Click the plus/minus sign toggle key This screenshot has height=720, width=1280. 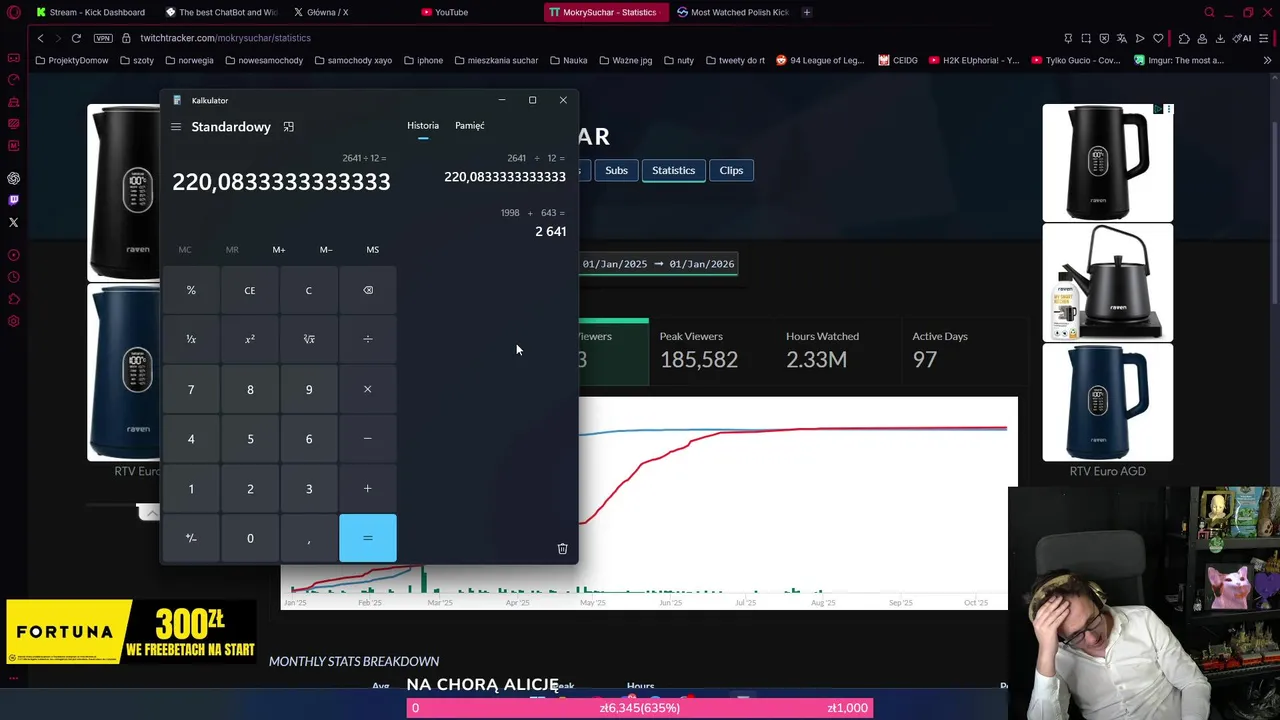pyautogui.click(x=191, y=538)
